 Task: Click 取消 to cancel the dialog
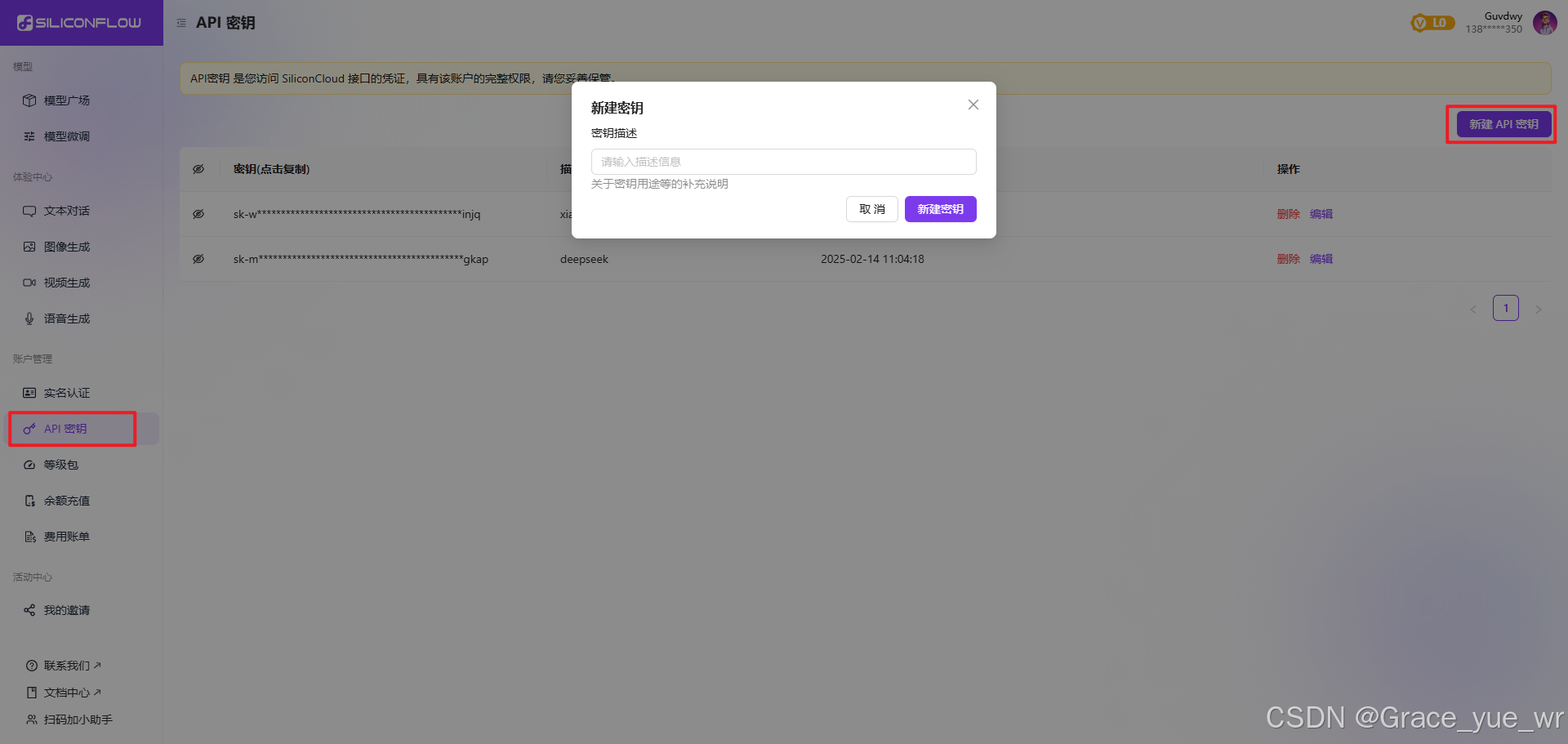872,209
